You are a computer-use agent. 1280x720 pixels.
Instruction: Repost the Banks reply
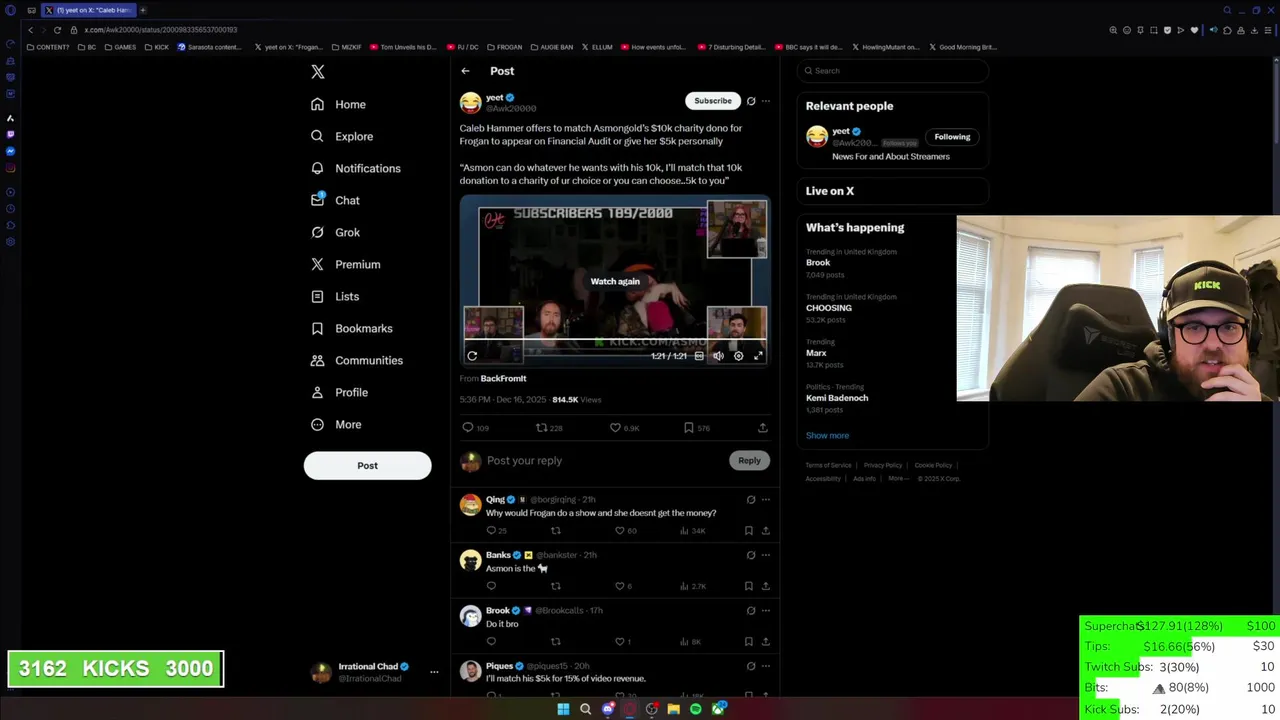(x=555, y=586)
